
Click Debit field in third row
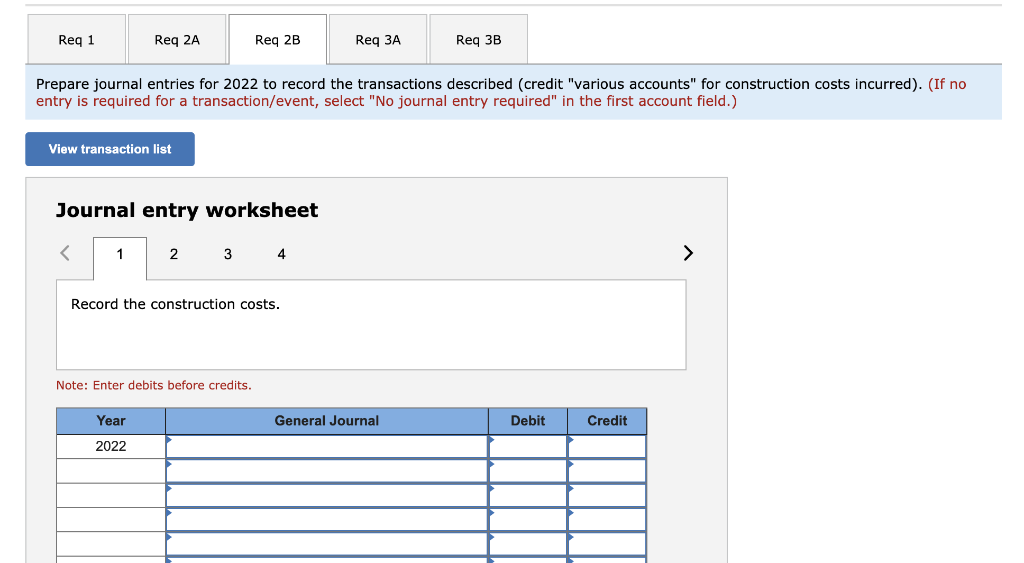tap(528, 495)
